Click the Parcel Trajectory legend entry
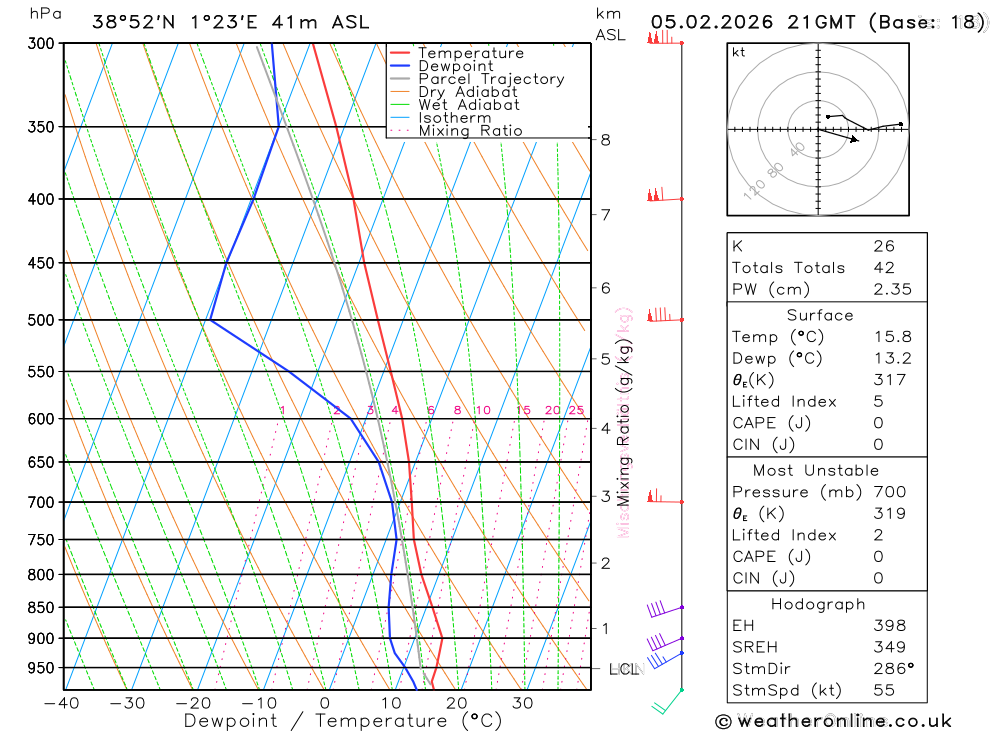The width and height of the screenshot is (1000, 733). [x=477, y=78]
